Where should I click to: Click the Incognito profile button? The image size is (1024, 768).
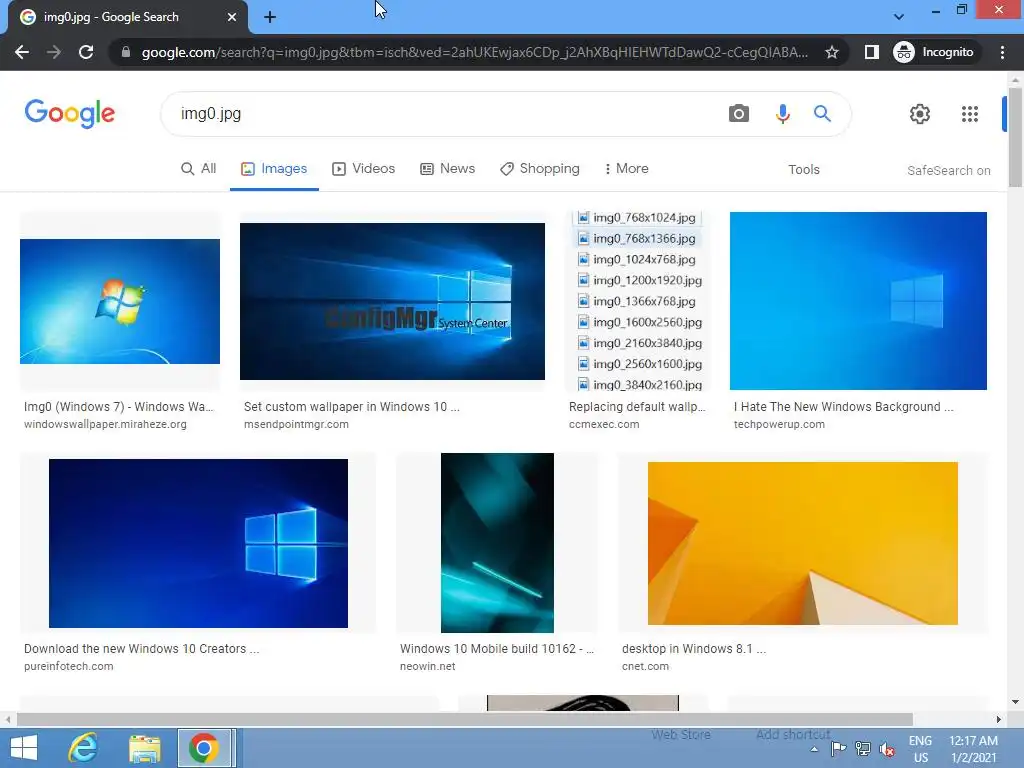click(x=934, y=52)
